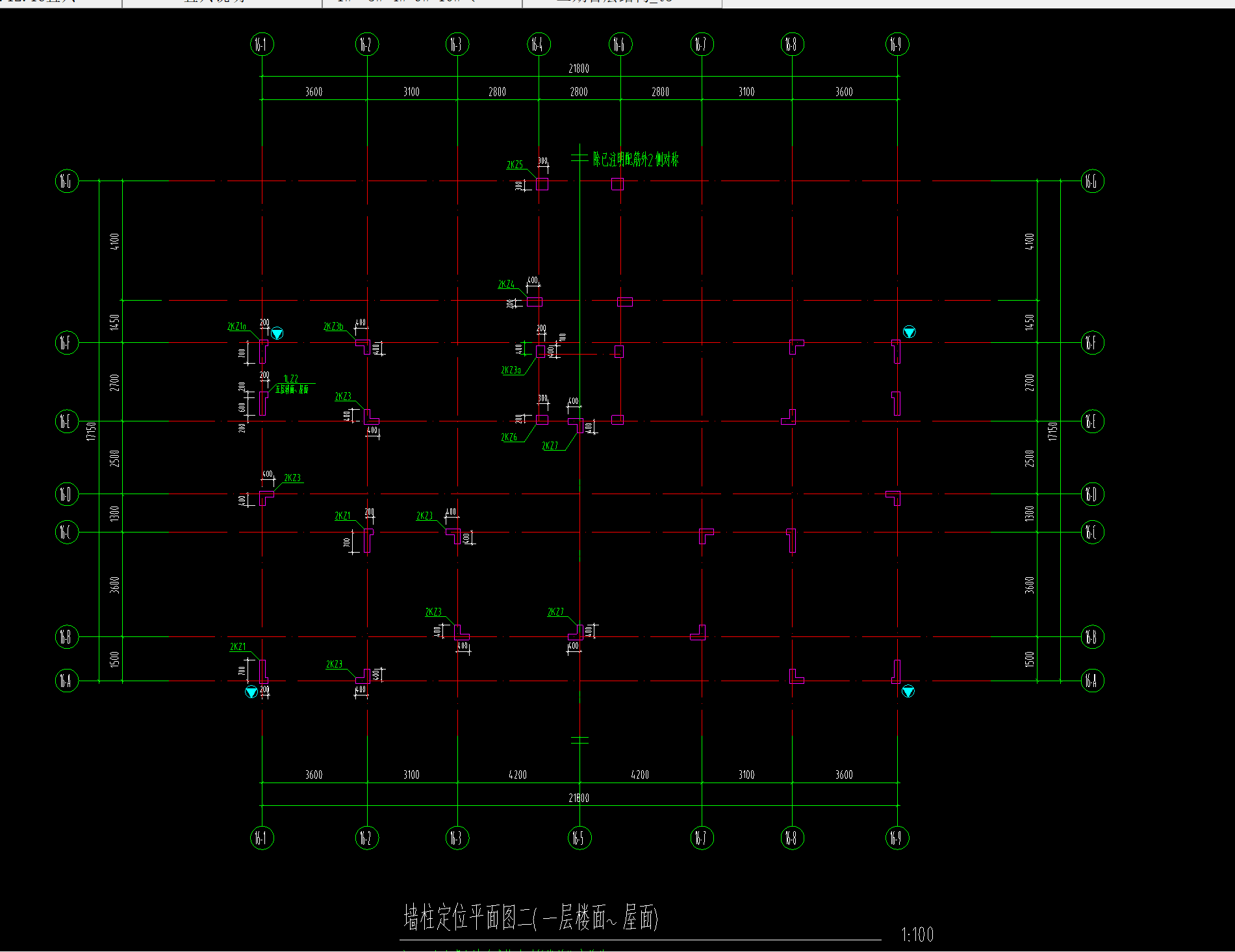
Task: Click the 2KZ7 label near axis 16-E
Action: 550,445
